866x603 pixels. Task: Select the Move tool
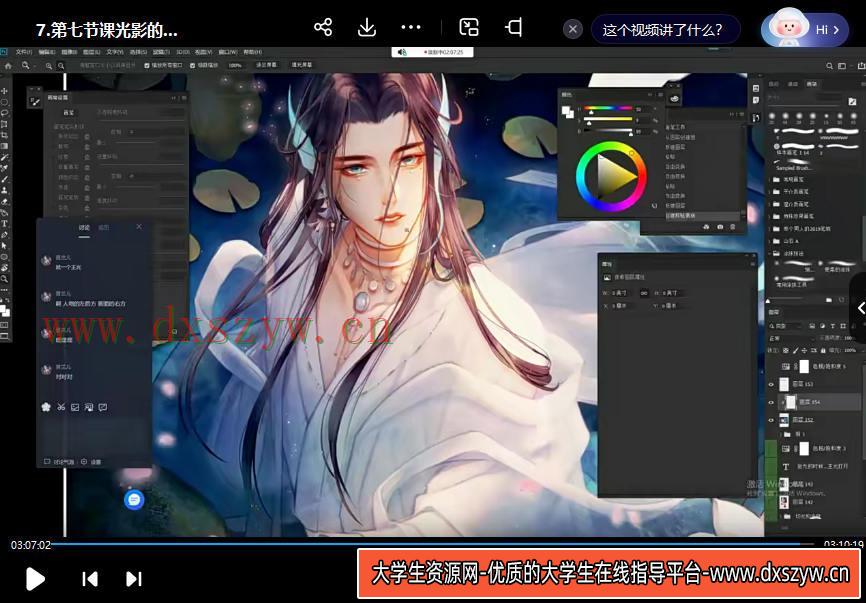click(x=5, y=91)
